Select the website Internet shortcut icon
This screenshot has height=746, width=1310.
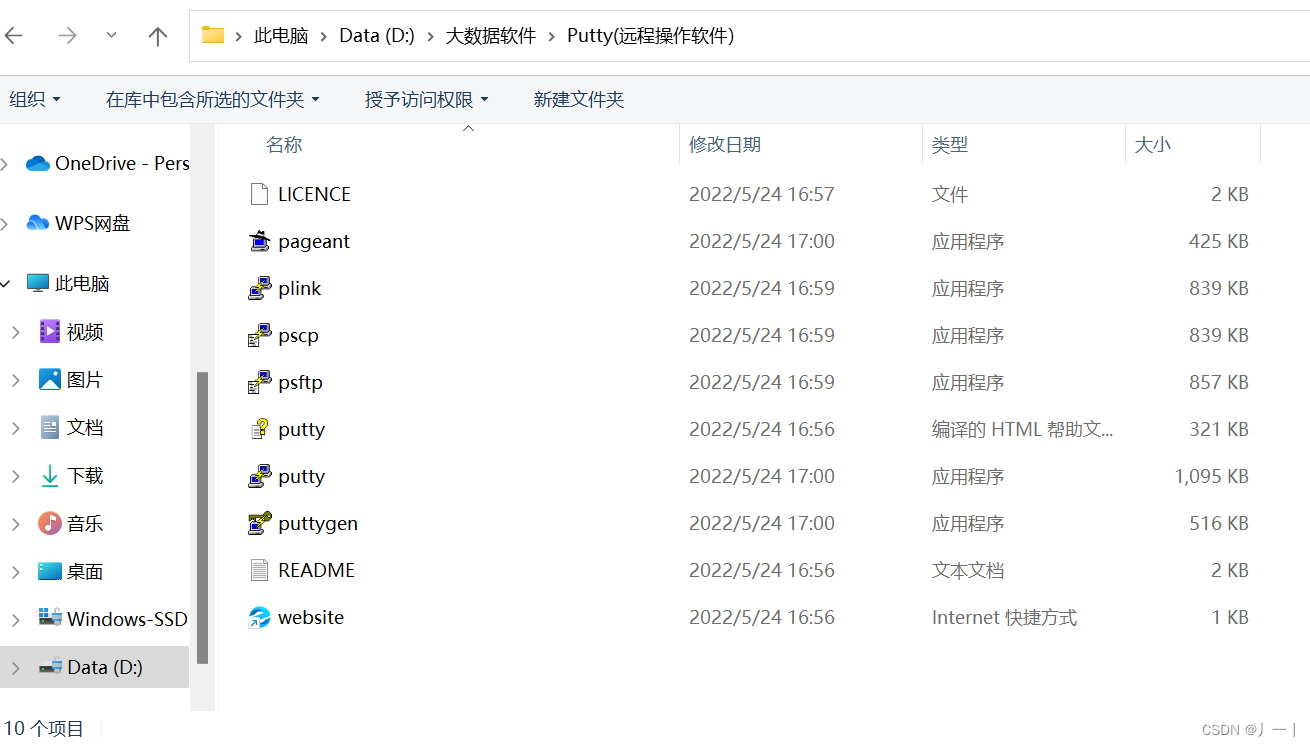pyautogui.click(x=260, y=617)
